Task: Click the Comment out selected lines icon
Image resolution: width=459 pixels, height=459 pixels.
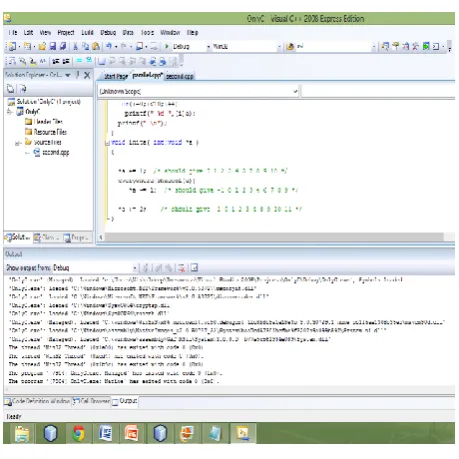Action: tap(79, 61)
